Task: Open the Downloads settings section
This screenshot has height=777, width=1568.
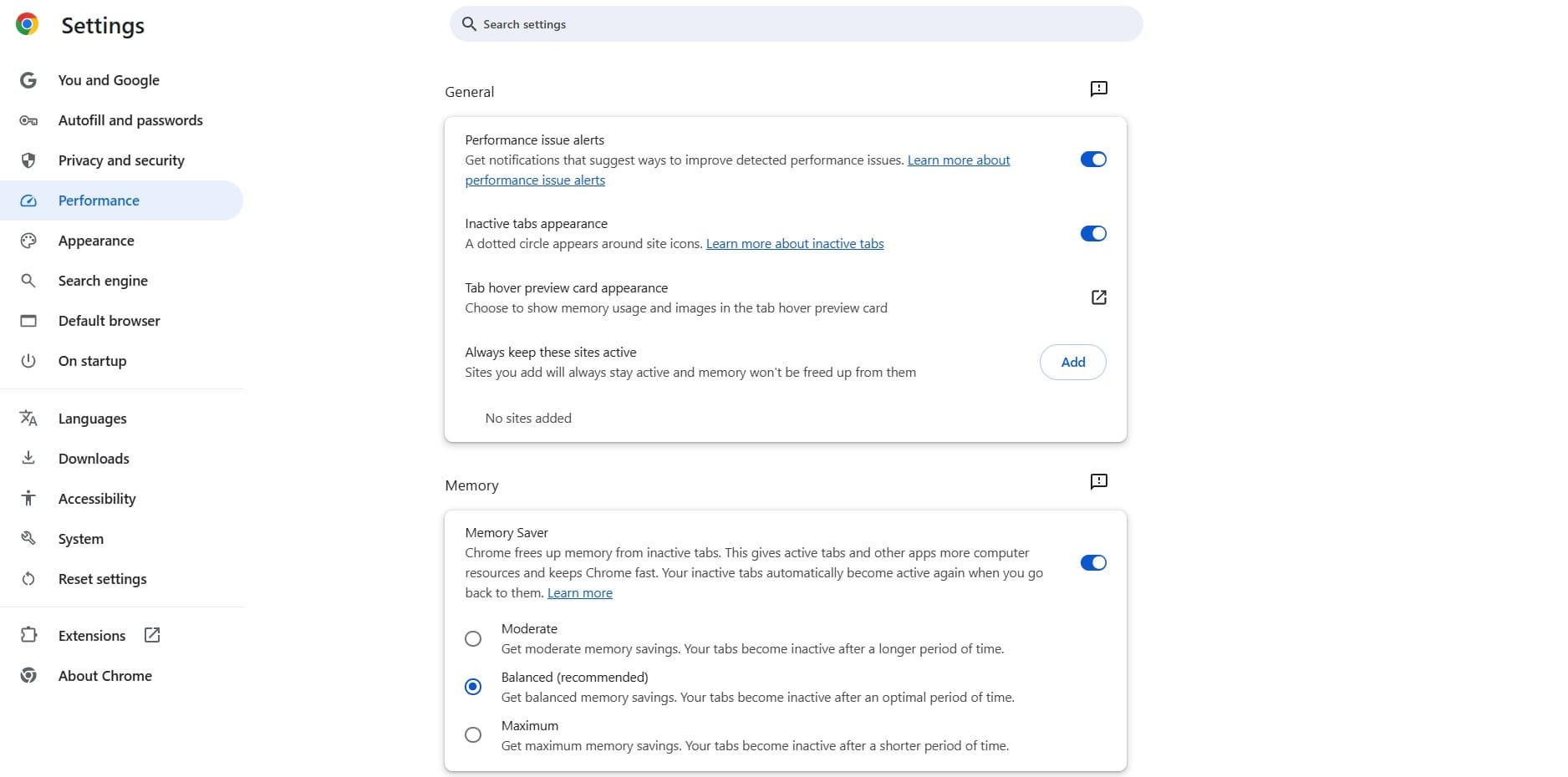Action: click(94, 459)
